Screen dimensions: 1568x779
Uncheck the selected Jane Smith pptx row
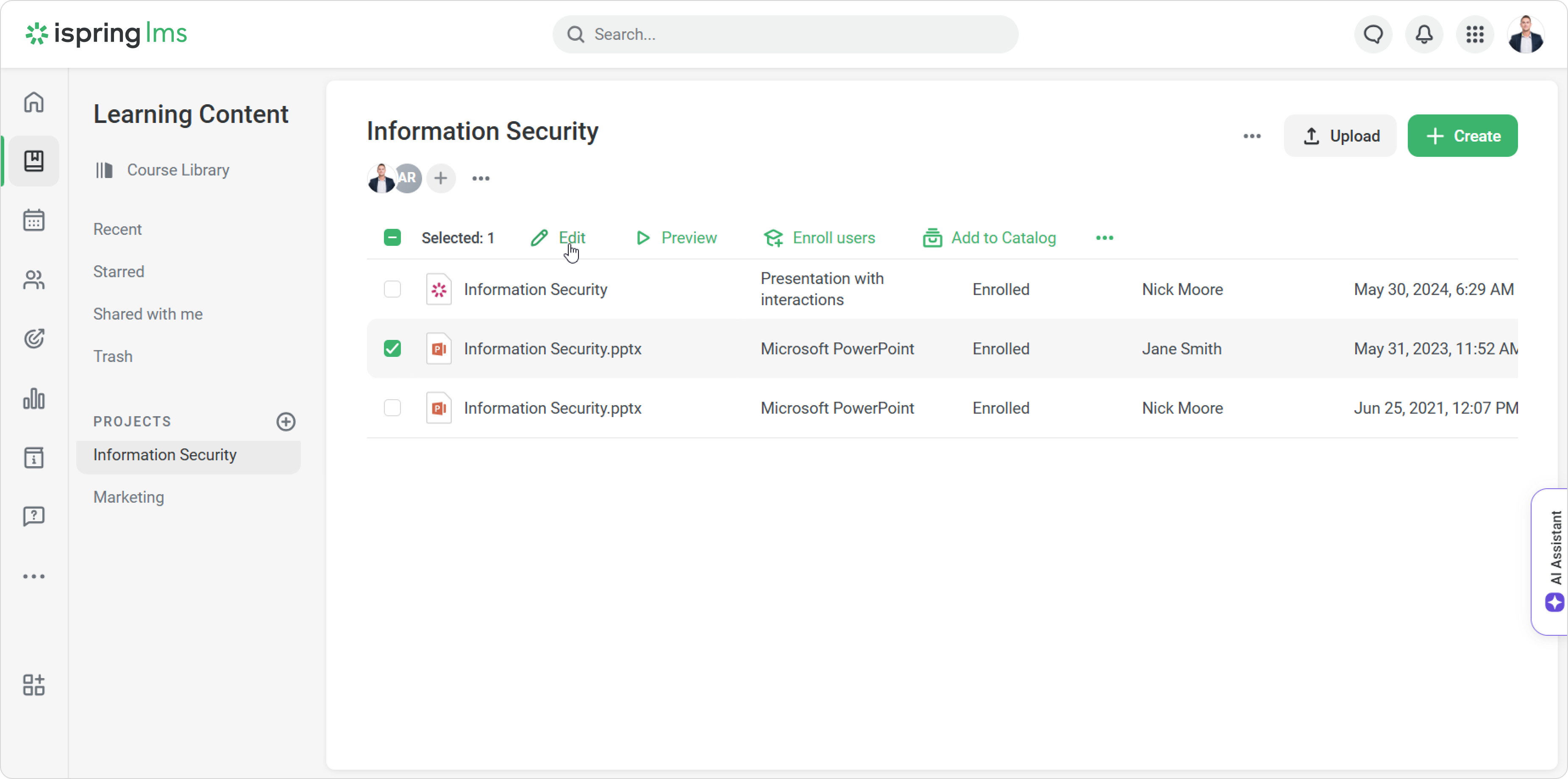click(392, 349)
